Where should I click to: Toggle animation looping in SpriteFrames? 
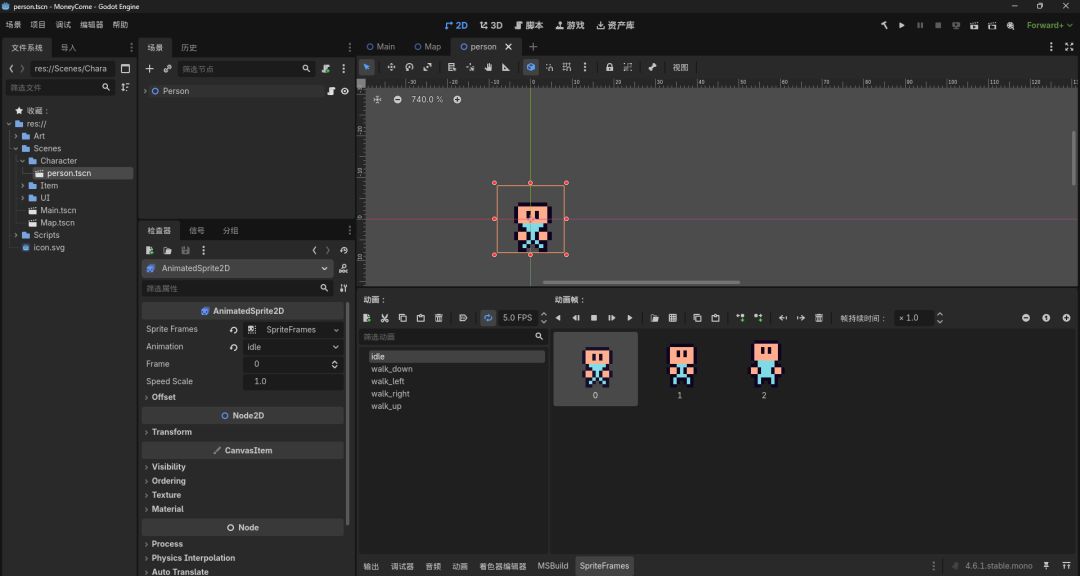[488, 318]
